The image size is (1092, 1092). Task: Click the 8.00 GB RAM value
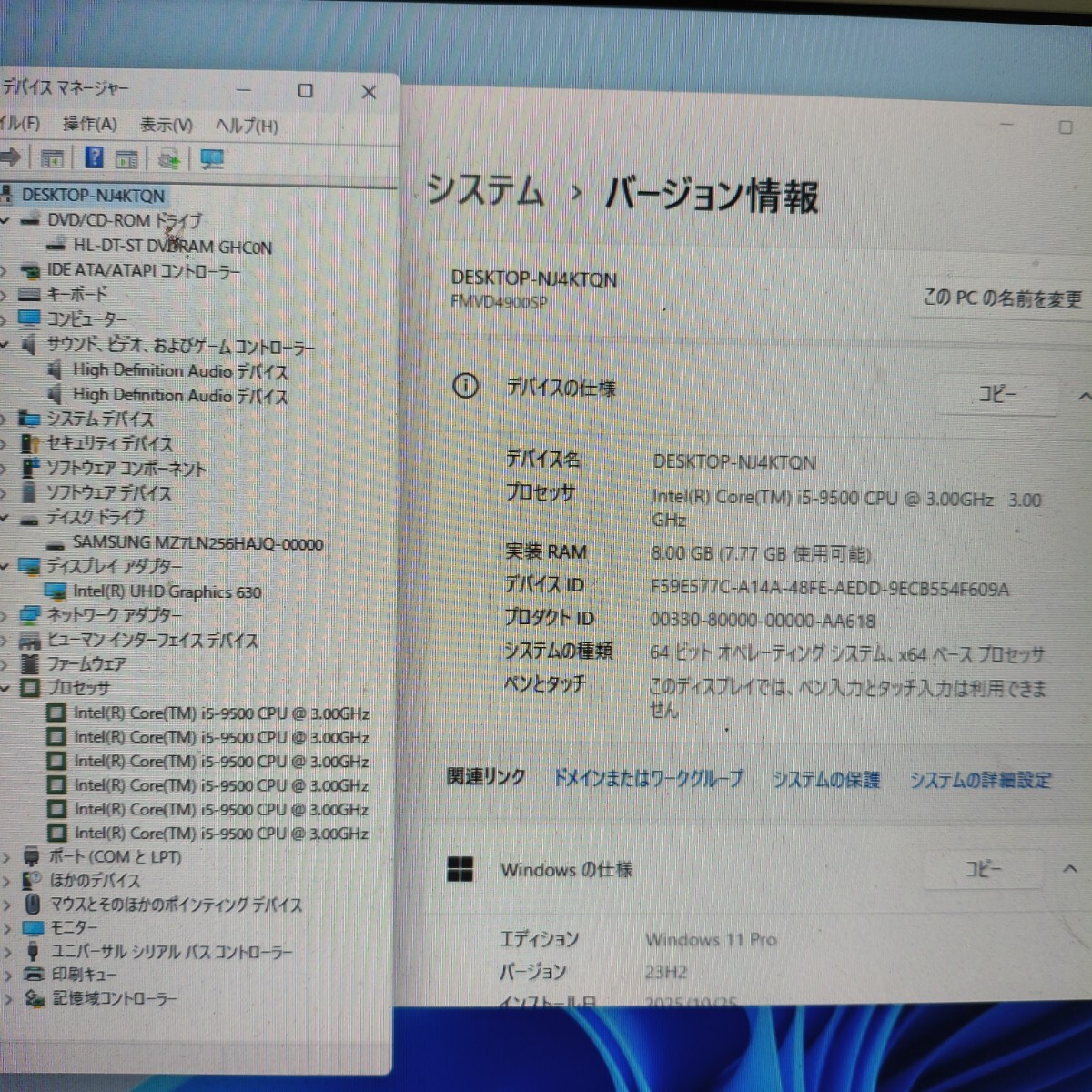(x=761, y=554)
